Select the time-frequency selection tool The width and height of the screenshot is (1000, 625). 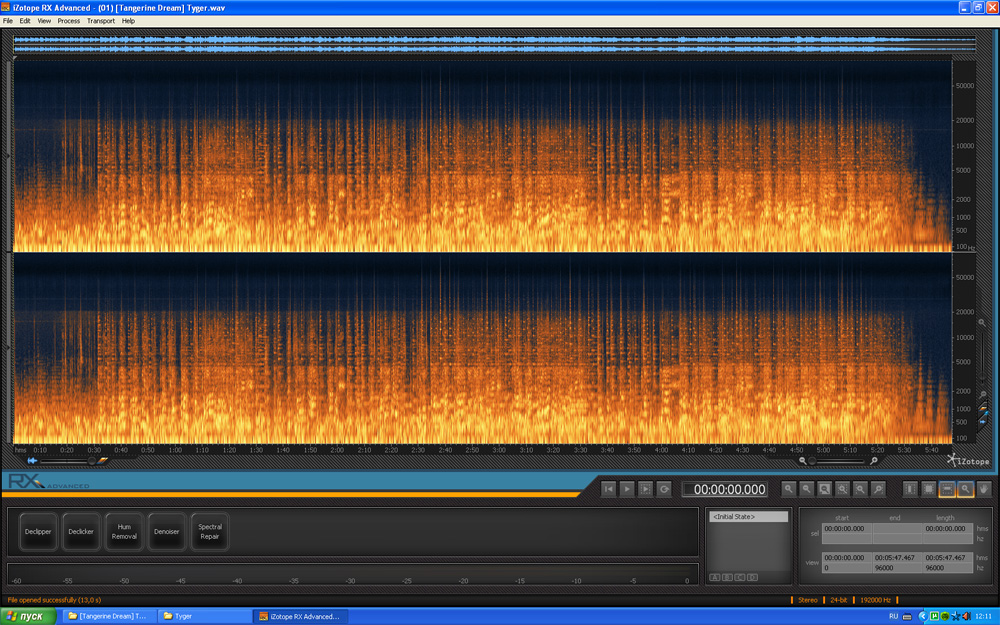tap(929, 489)
